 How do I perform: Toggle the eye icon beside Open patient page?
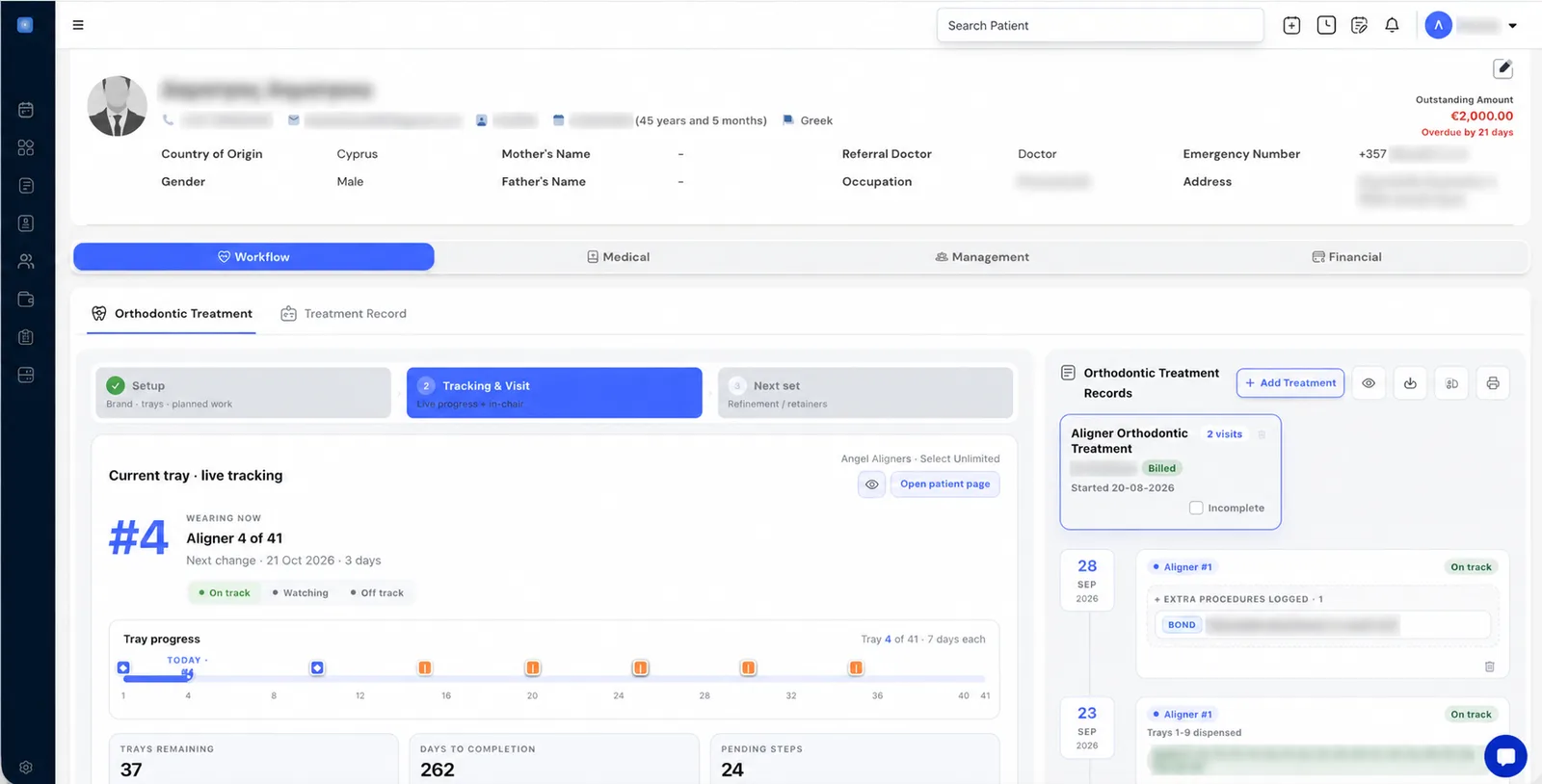pos(871,484)
